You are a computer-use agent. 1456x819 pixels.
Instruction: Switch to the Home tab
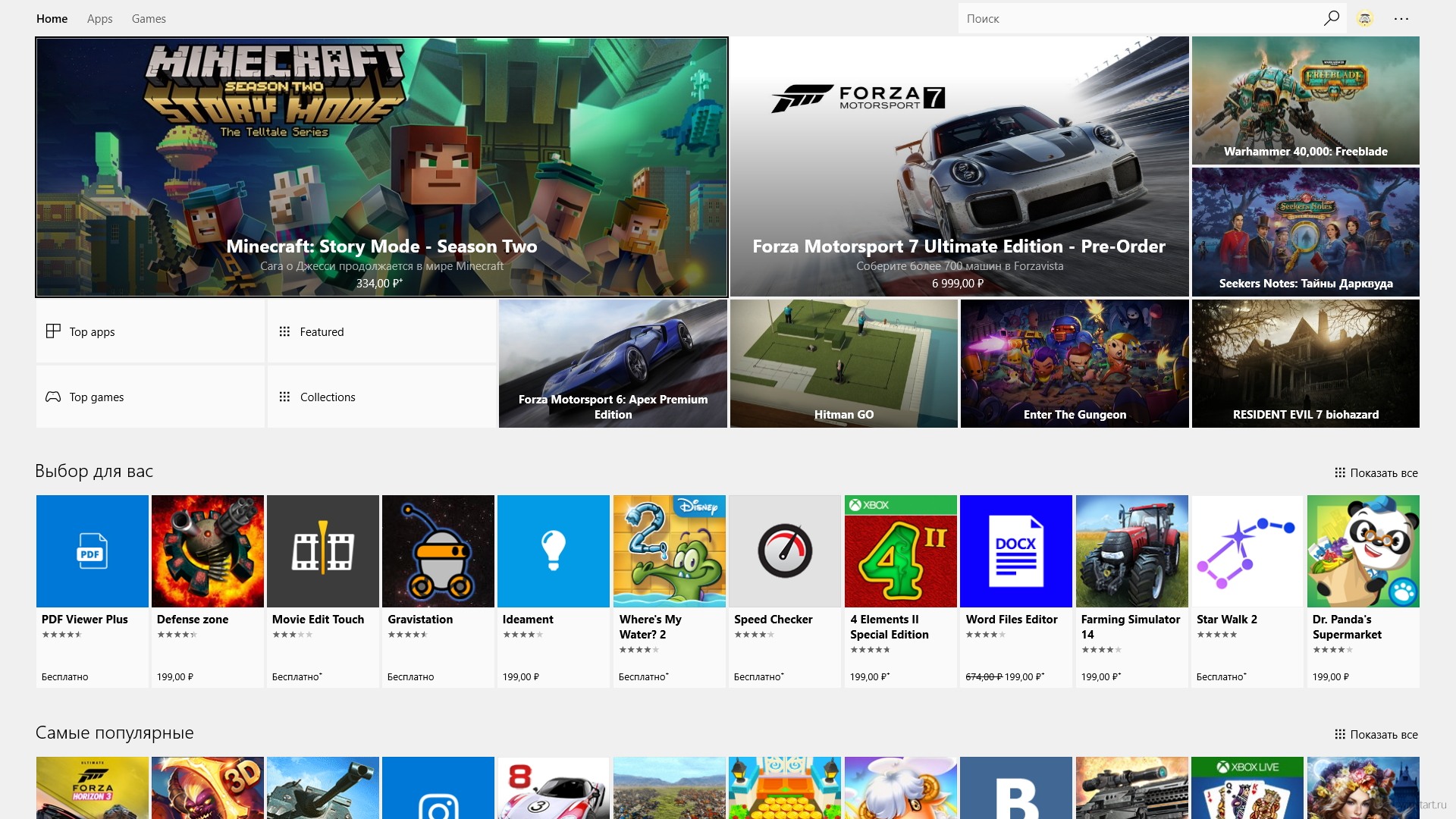coord(52,18)
